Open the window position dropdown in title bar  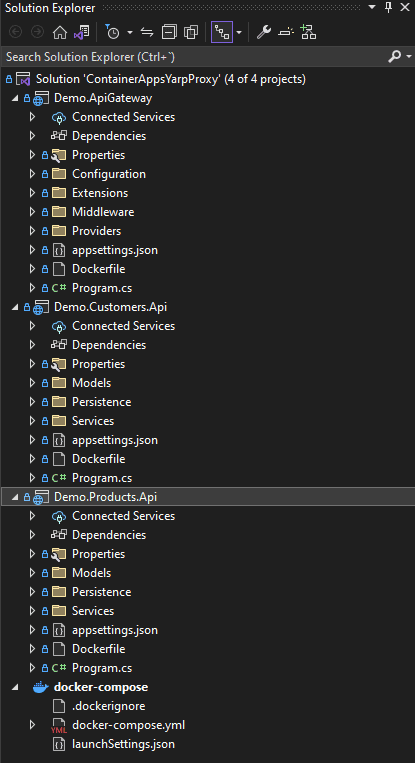point(372,7)
